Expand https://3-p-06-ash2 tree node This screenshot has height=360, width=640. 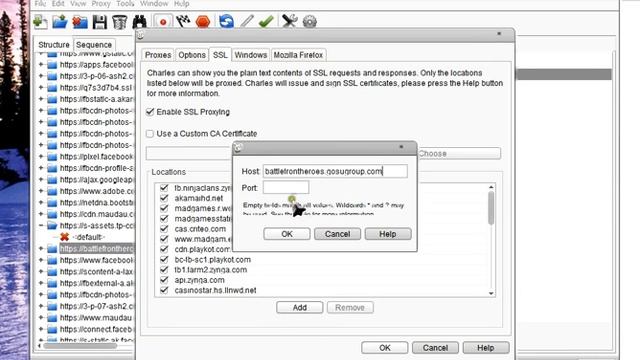pos(41,76)
